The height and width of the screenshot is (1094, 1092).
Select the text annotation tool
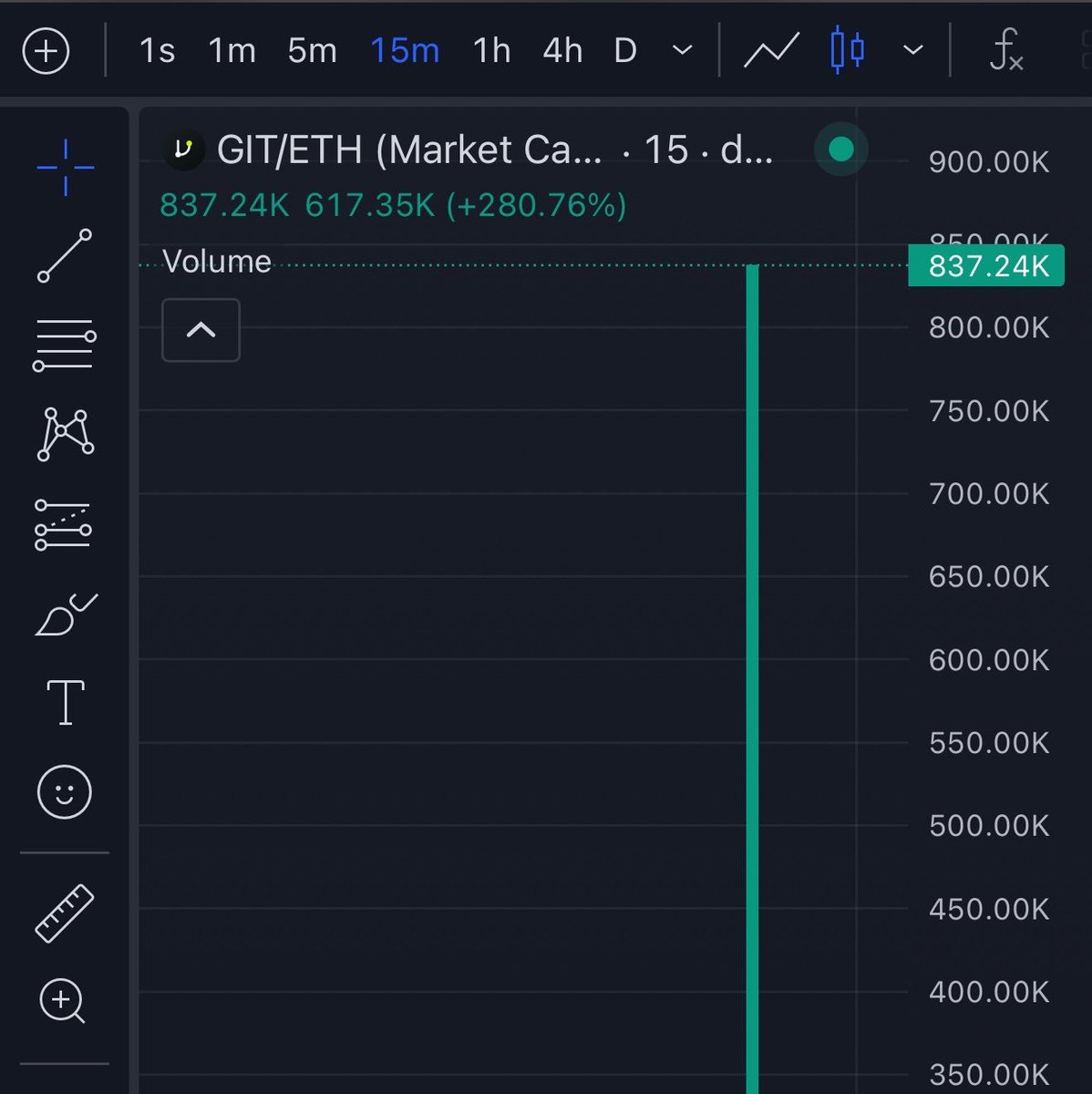66,703
